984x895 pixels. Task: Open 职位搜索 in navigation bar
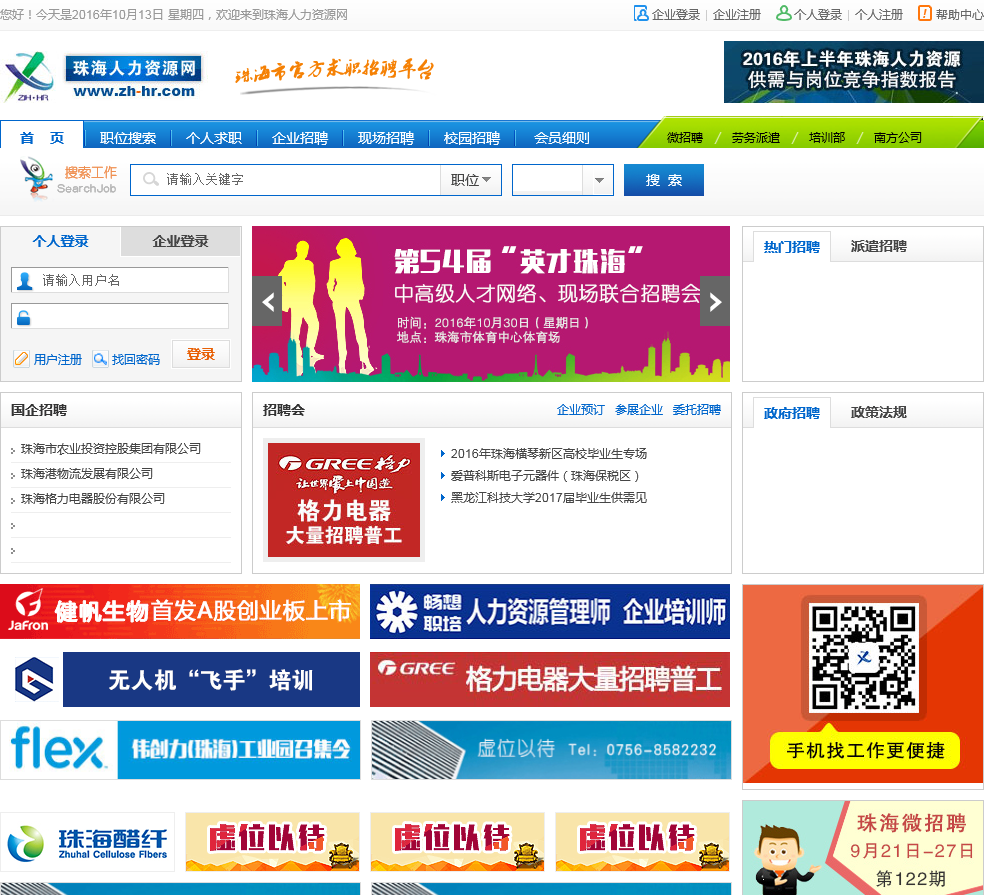pyautogui.click(x=127, y=137)
